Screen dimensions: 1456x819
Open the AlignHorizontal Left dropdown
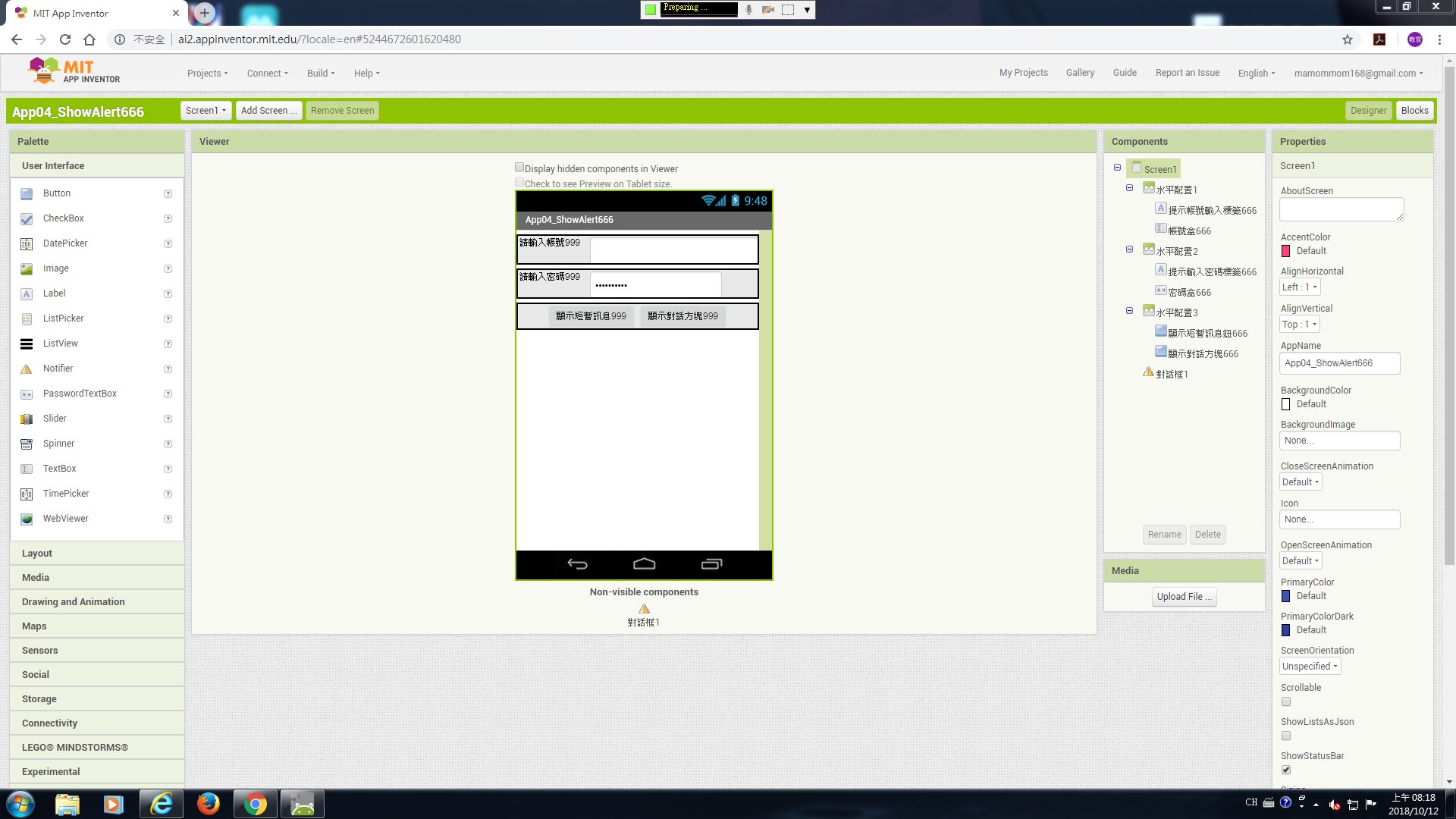(x=1300, y=287)
